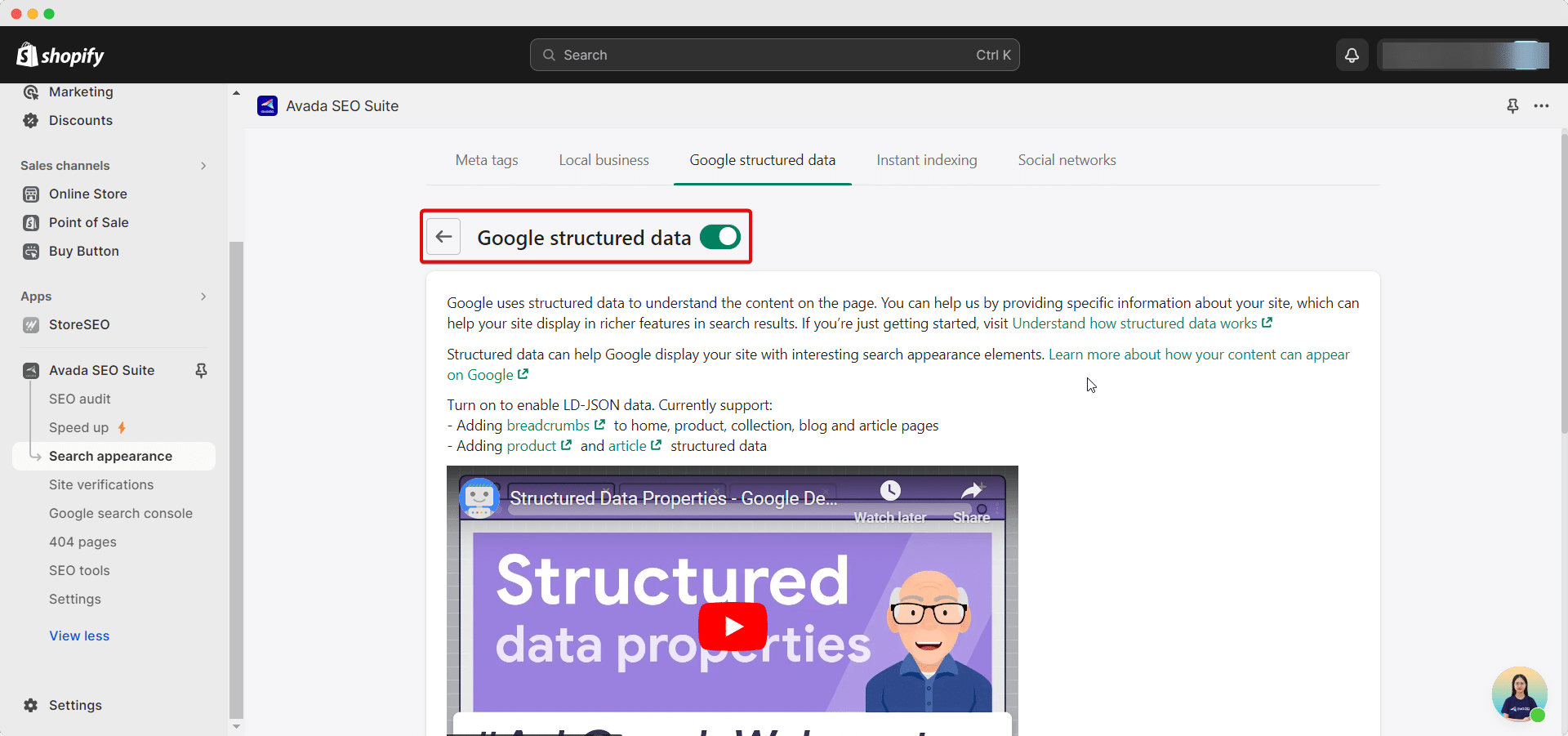This screenshot has height=736, width=1568.
Task: Click the View less link
Action: 79,636
